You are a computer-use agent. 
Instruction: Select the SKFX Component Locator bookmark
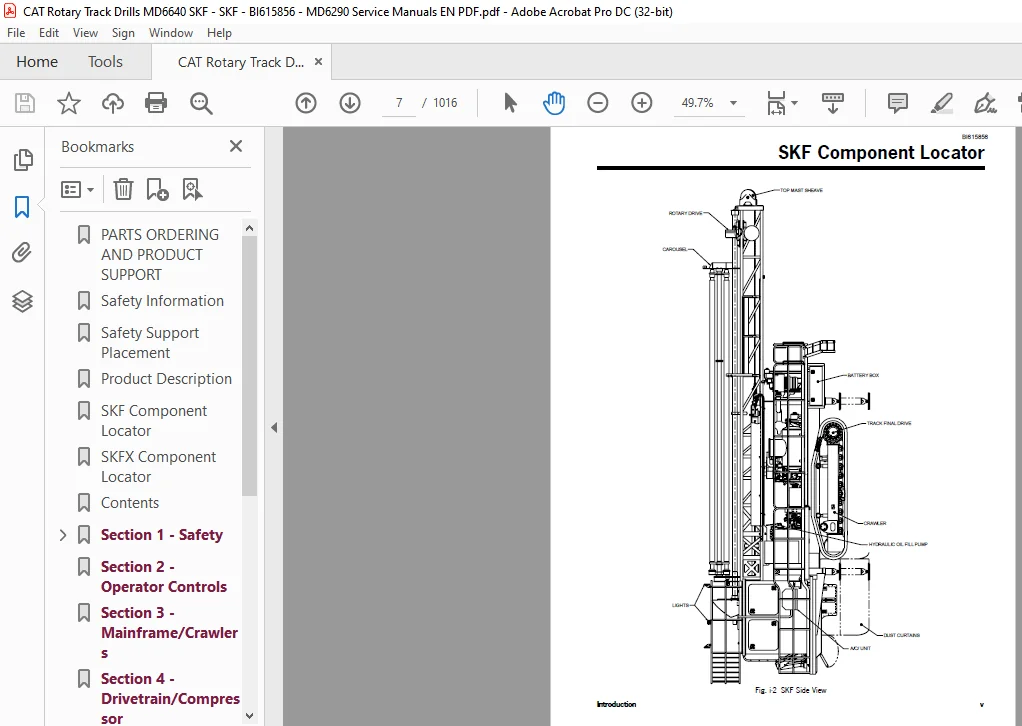click(x=158, y=467)
